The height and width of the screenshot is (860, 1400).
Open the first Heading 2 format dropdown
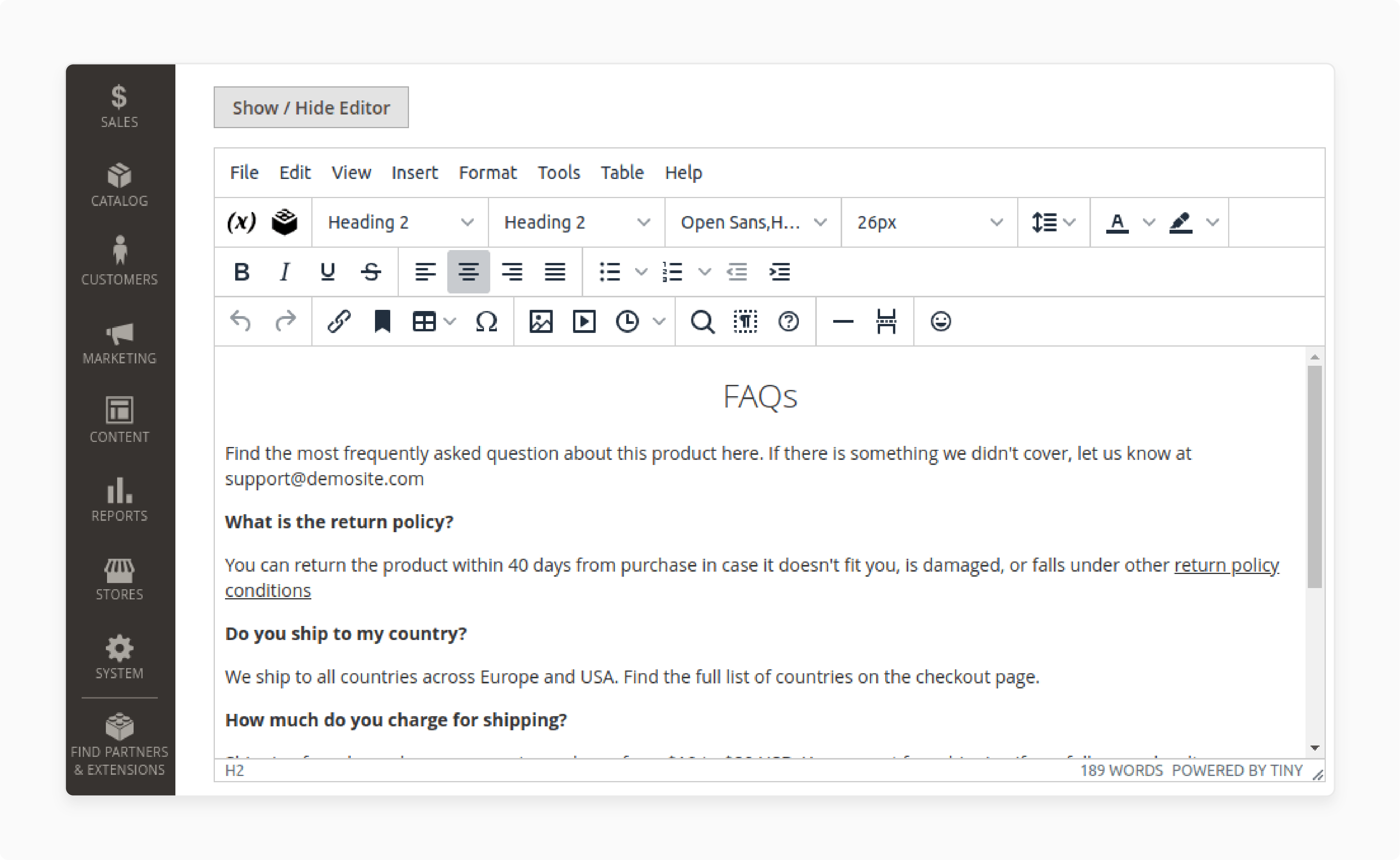400,222
